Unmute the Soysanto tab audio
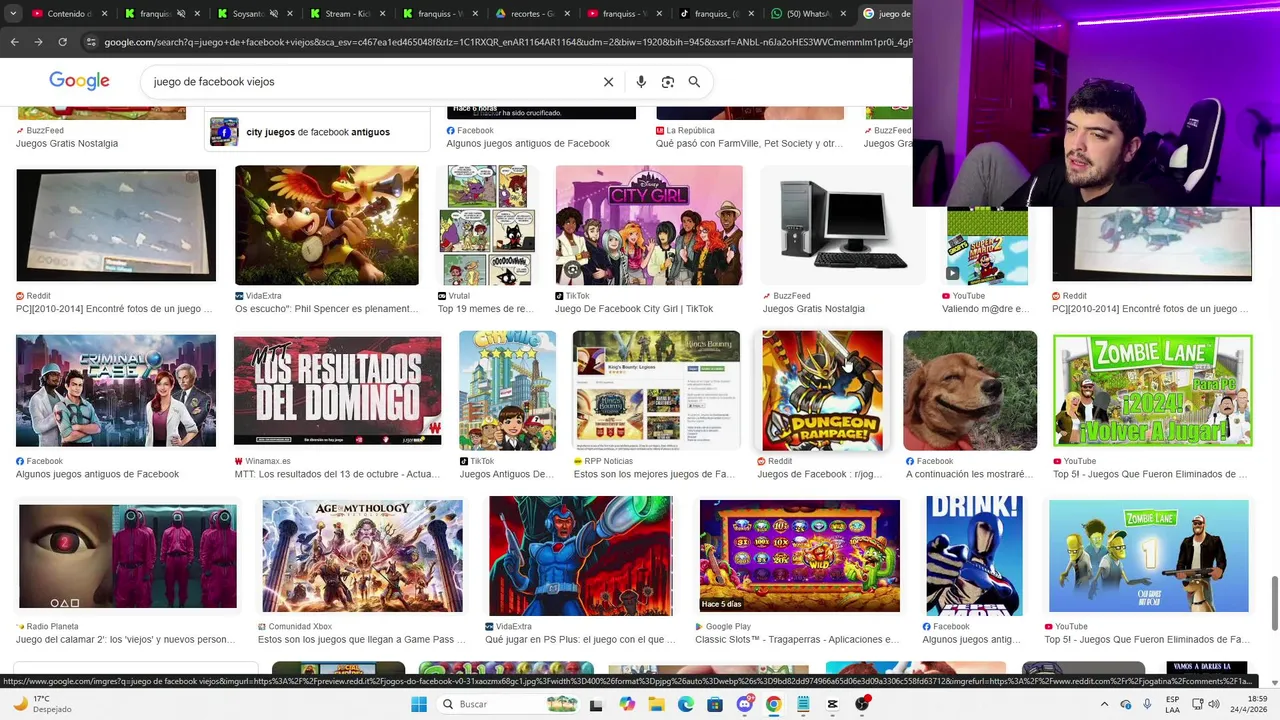The height and width of the screenshot is (720, 1280). point(273,14)
